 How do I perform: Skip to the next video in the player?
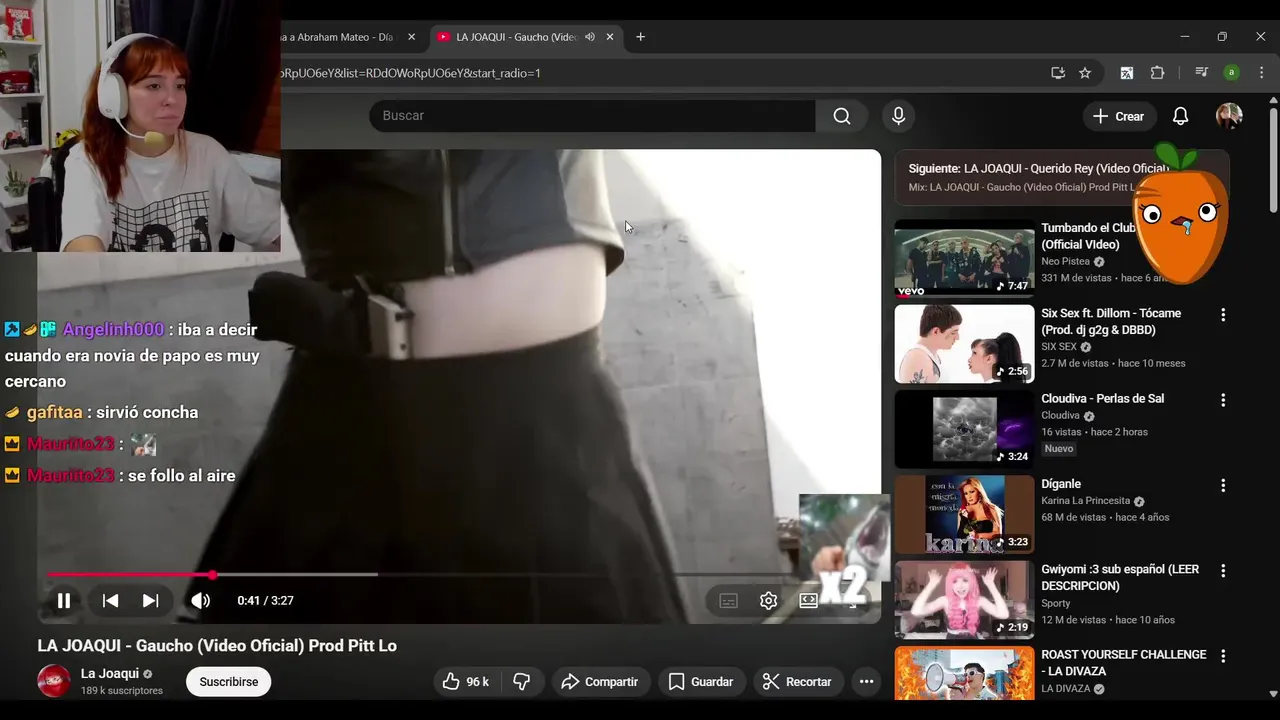[x=150, y=601]
